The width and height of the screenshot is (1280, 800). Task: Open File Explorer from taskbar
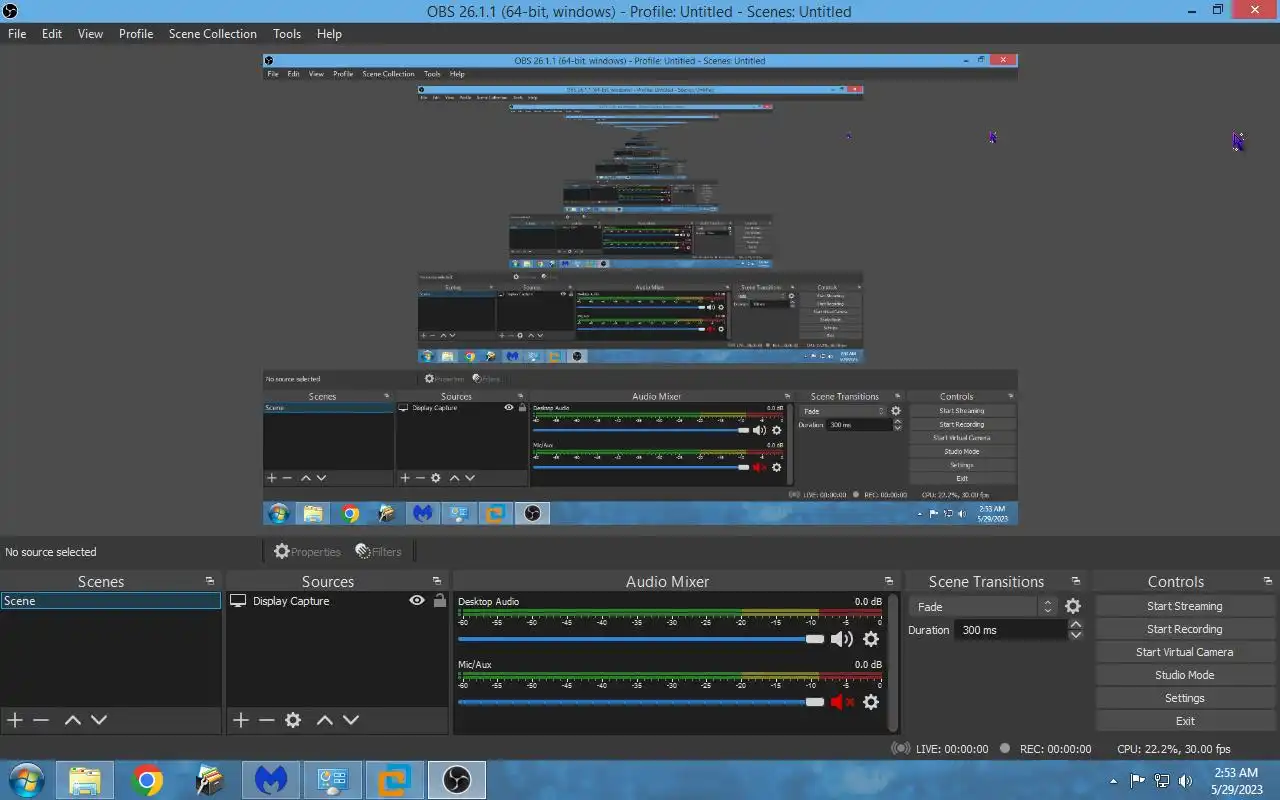[85, 780]
